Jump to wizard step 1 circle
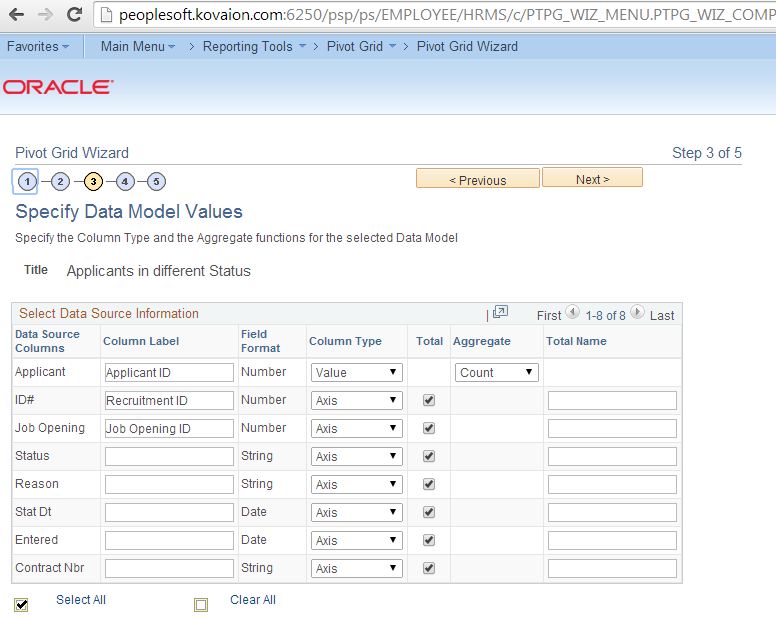The width and height of the screenshot is (776, 618). click(27, 182)
